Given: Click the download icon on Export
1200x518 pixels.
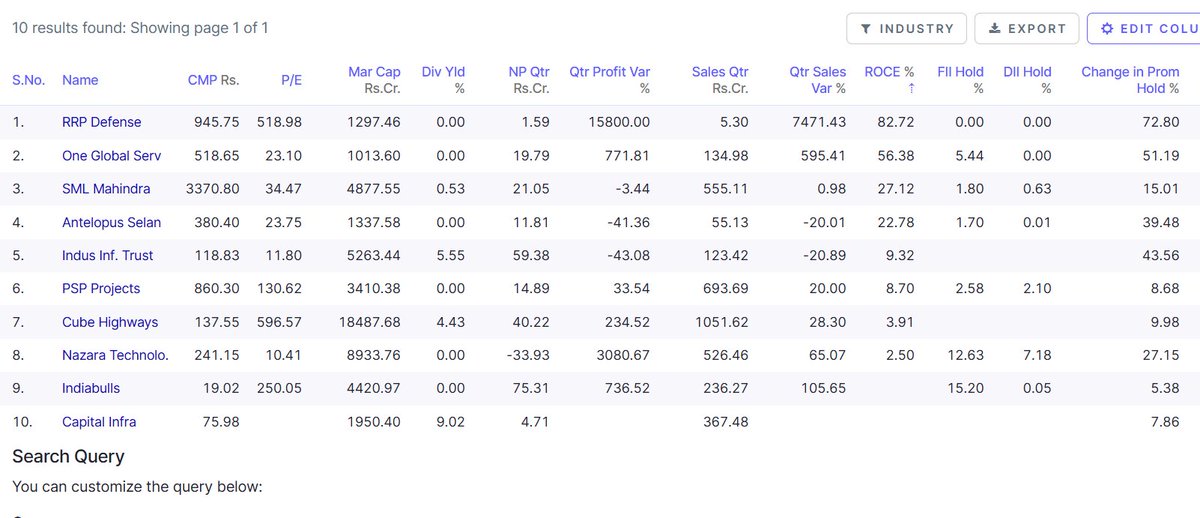Looking at the screenshot, I should coord(994,29).
